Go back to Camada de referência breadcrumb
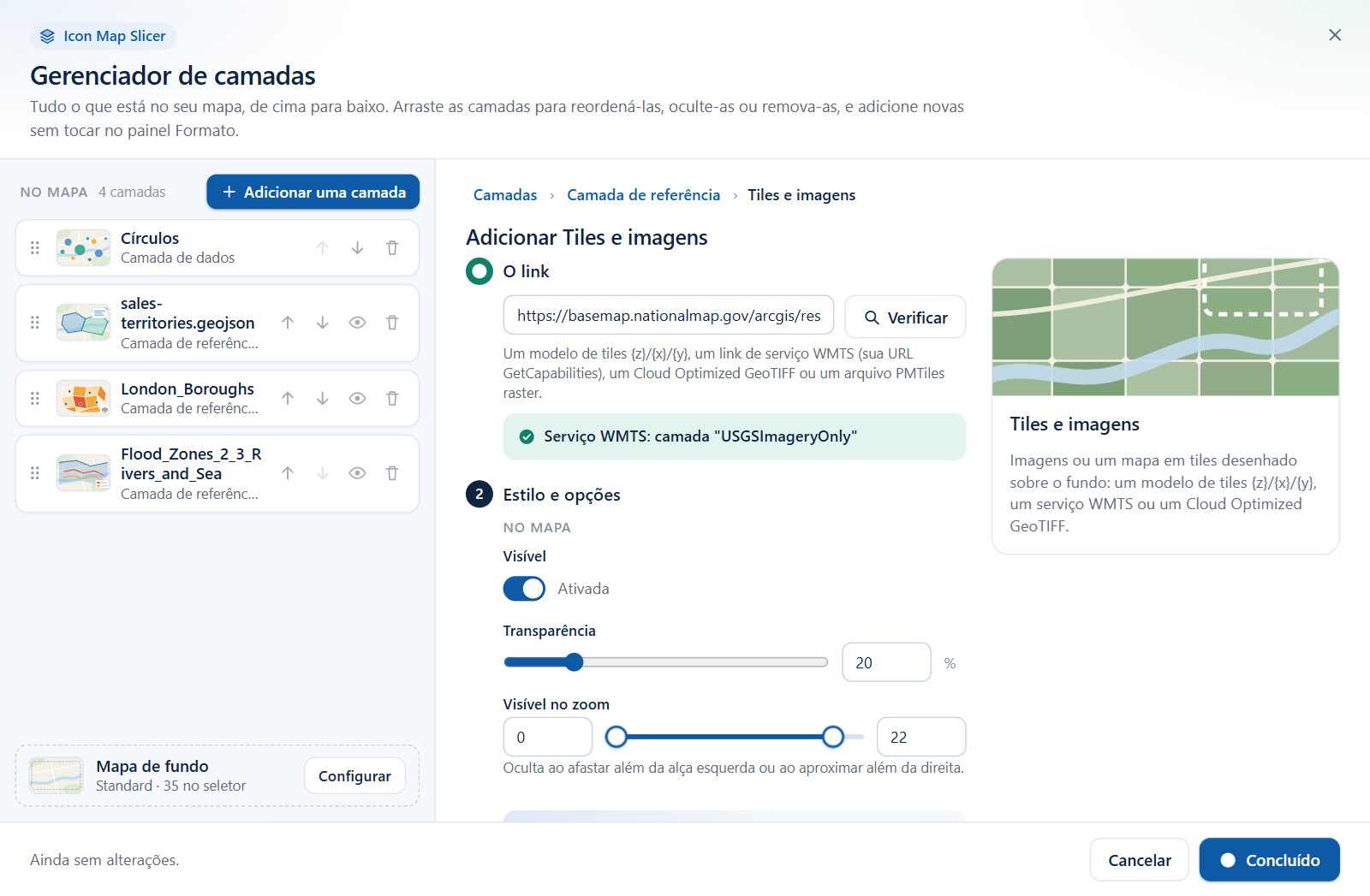 pos(644,195)
